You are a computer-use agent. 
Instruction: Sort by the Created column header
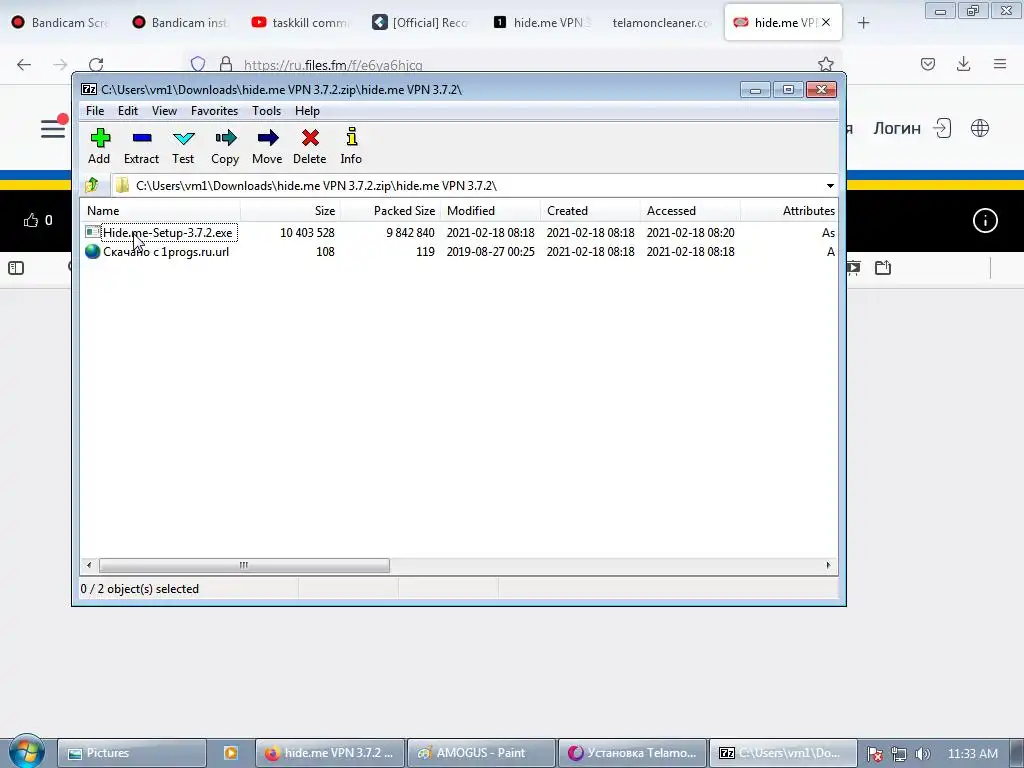pyautogui.click(x=590, y=211)
